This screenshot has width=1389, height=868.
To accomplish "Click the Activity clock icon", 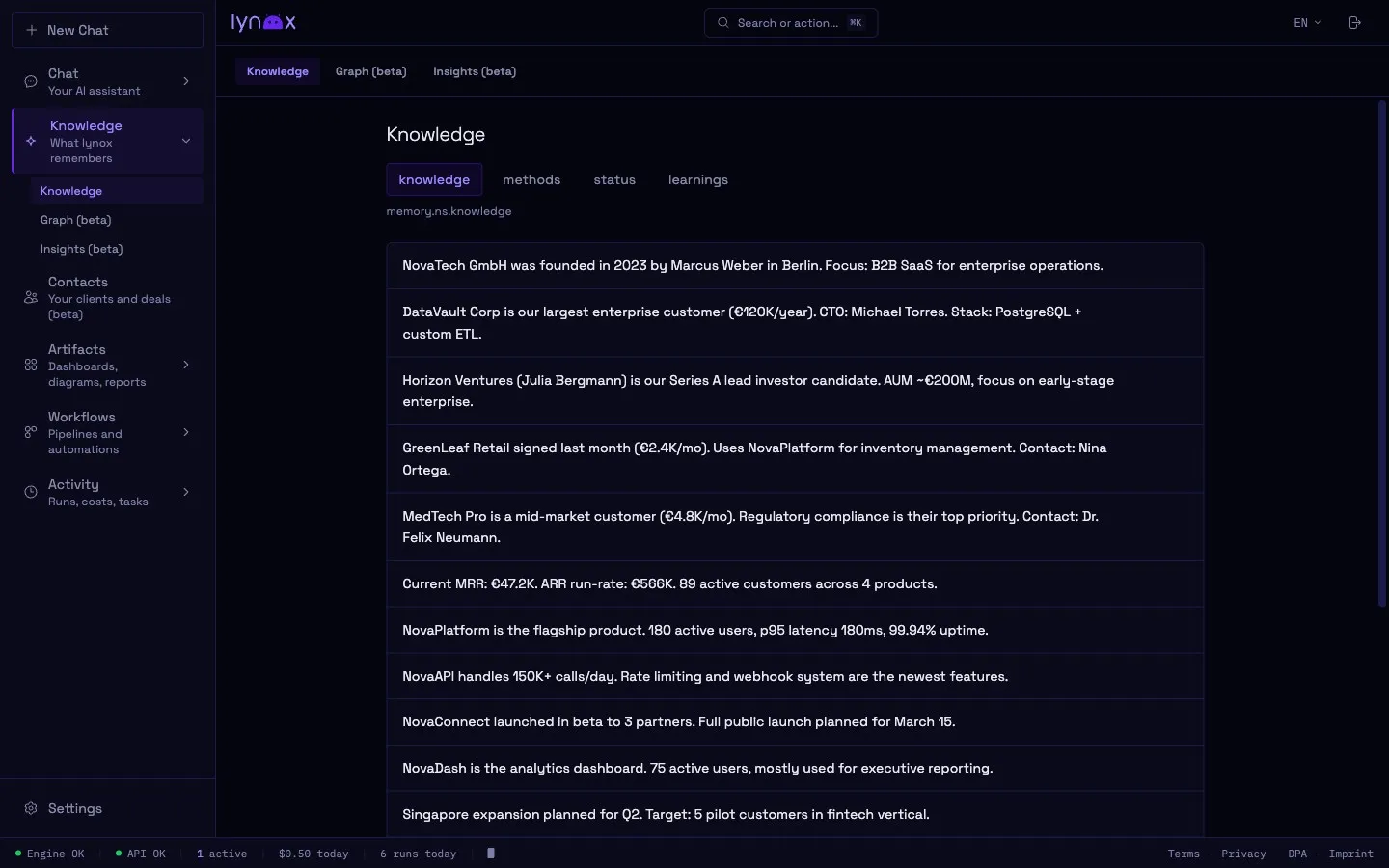I will coord(31,492).
